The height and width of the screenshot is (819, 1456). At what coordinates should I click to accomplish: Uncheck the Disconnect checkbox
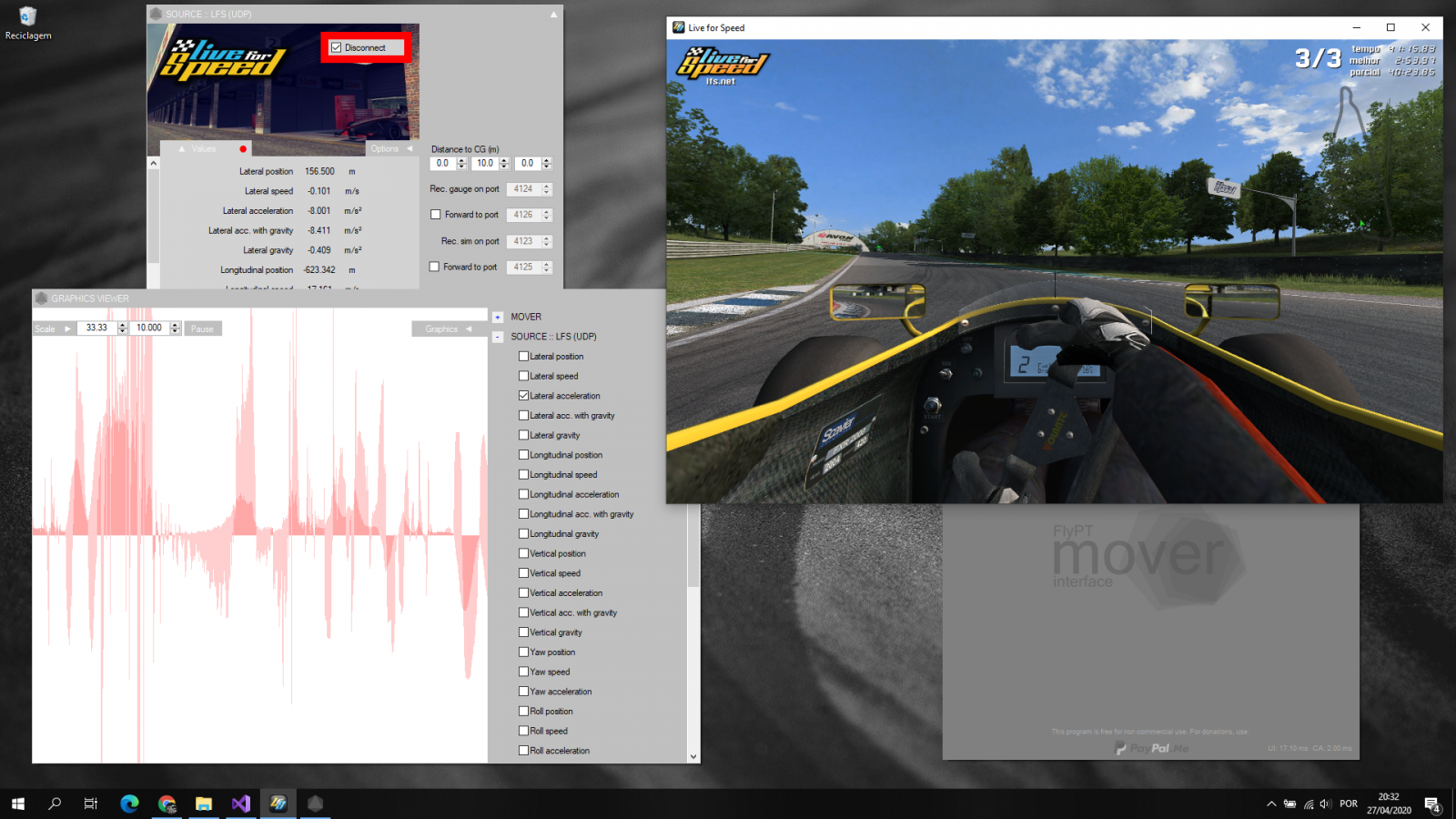(x=336, y=47)
